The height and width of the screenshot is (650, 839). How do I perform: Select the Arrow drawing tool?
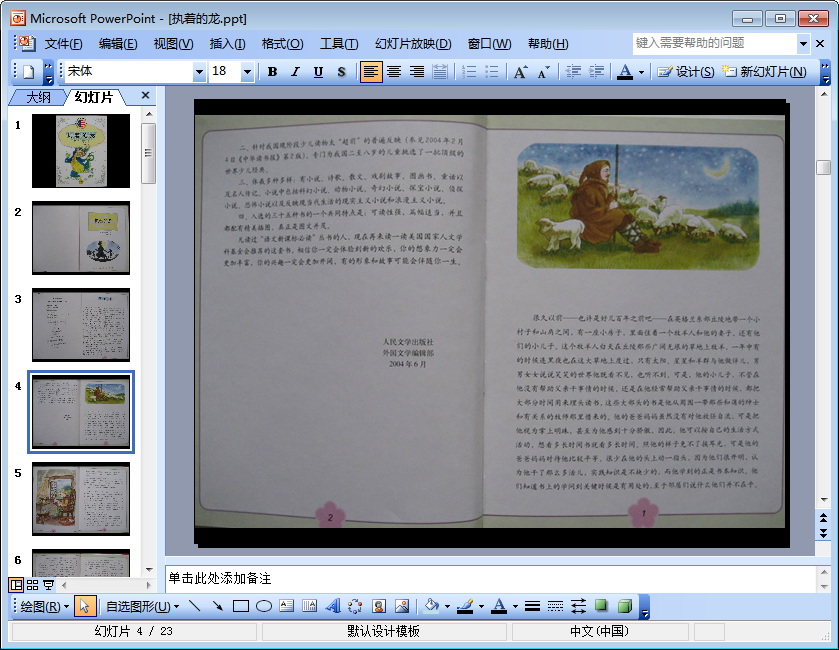[217, 606]
